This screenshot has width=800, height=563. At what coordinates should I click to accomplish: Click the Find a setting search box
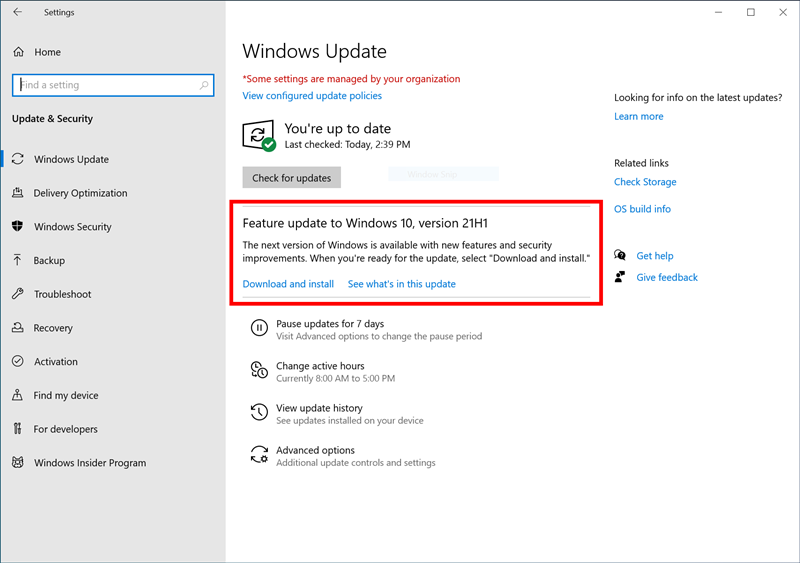113,85
